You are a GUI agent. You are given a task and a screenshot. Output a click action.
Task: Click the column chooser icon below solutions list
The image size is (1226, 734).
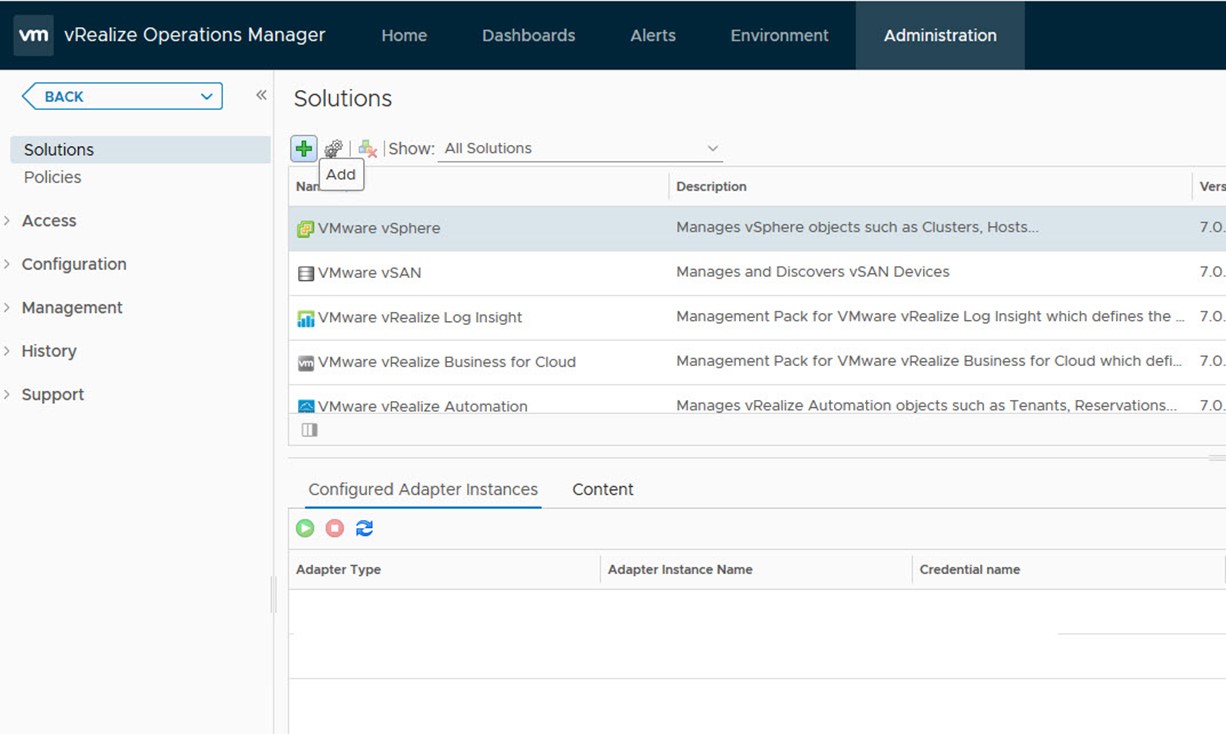(309, 430)
